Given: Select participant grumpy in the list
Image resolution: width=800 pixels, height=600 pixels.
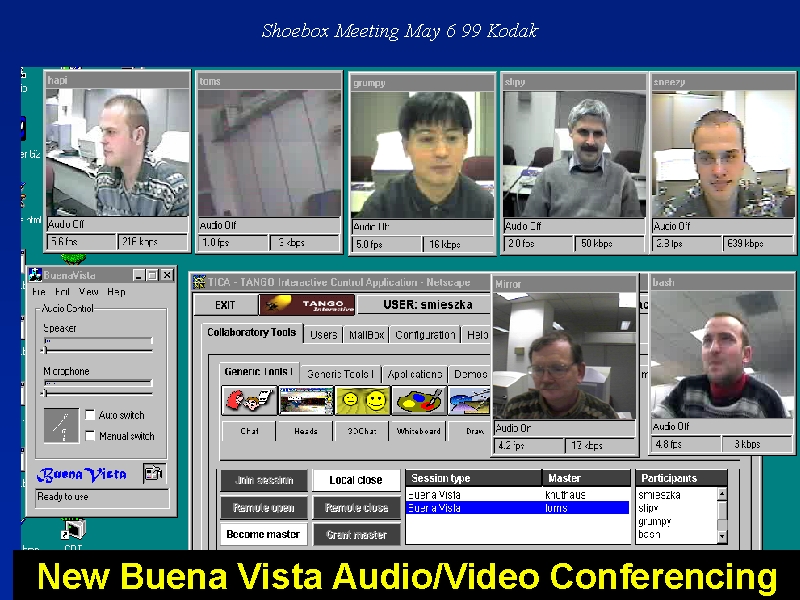Looking at the screenshot, I should [655, 521].
